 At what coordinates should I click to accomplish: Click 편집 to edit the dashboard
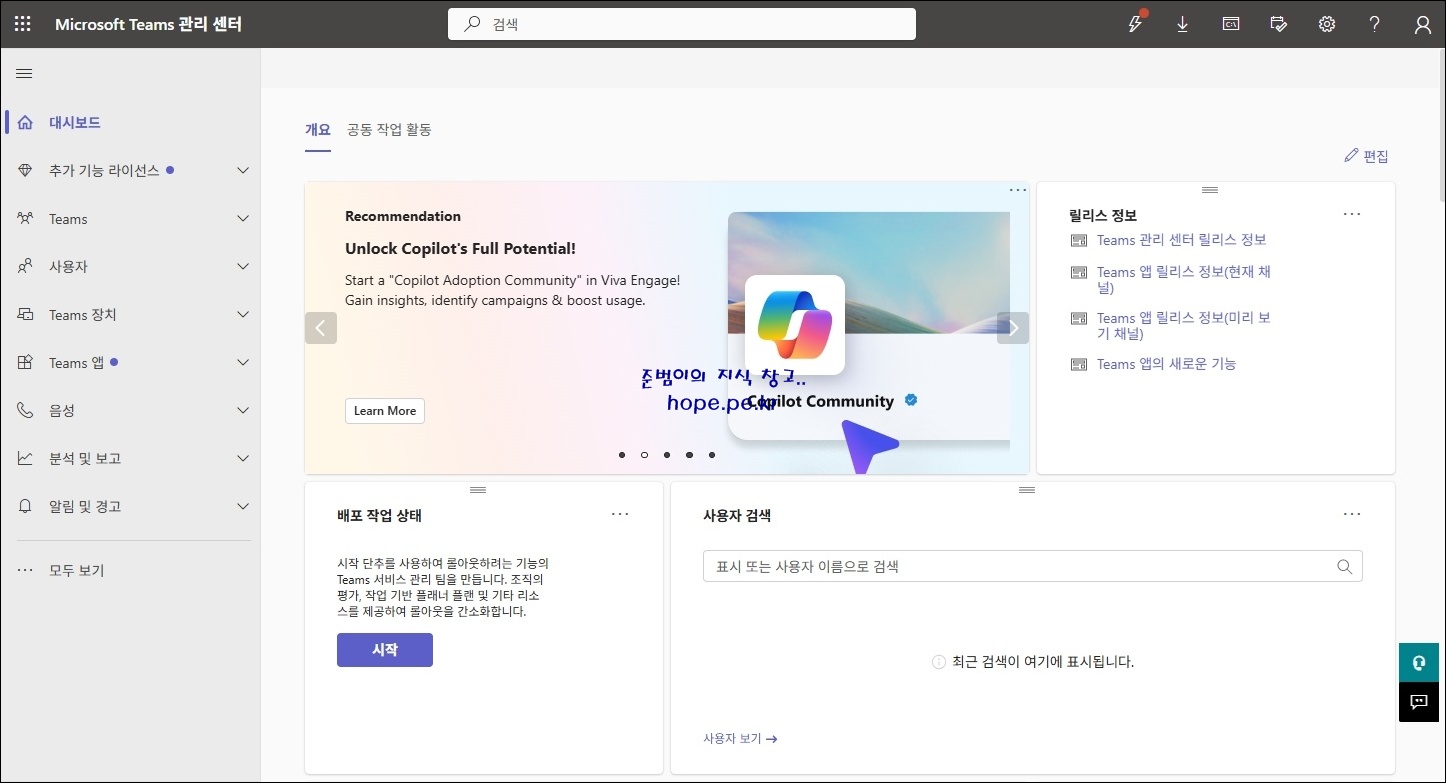click(1366, 156)
